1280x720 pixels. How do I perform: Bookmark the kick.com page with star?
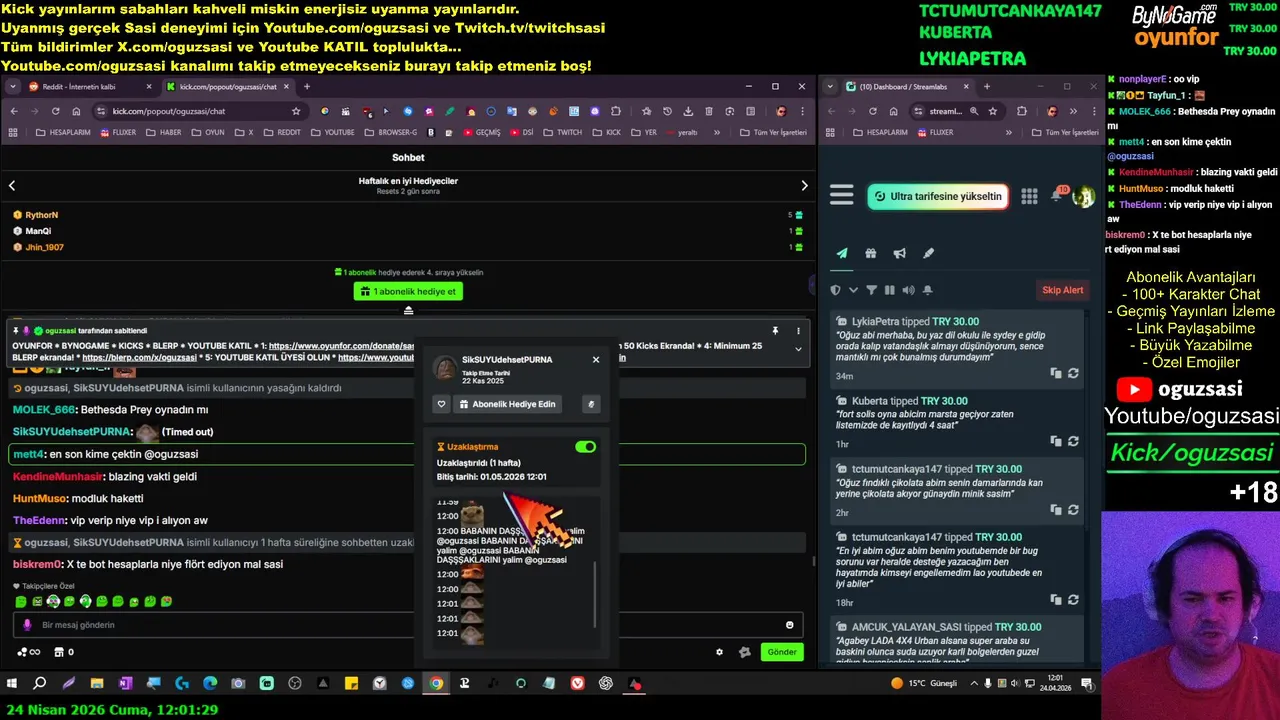(296, 111)
